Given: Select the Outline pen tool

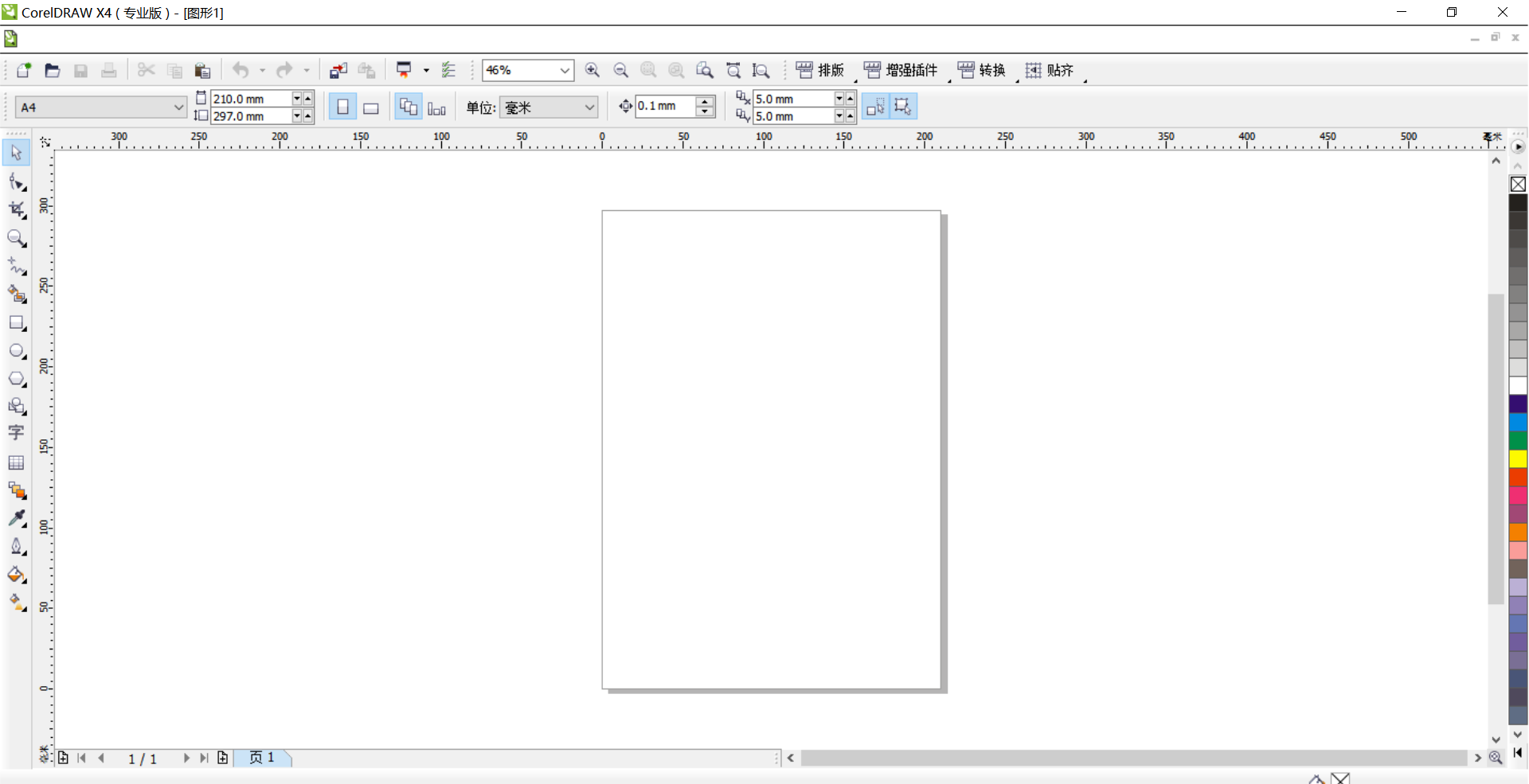Looking at the screenshot, I should (x=17, y=547).
